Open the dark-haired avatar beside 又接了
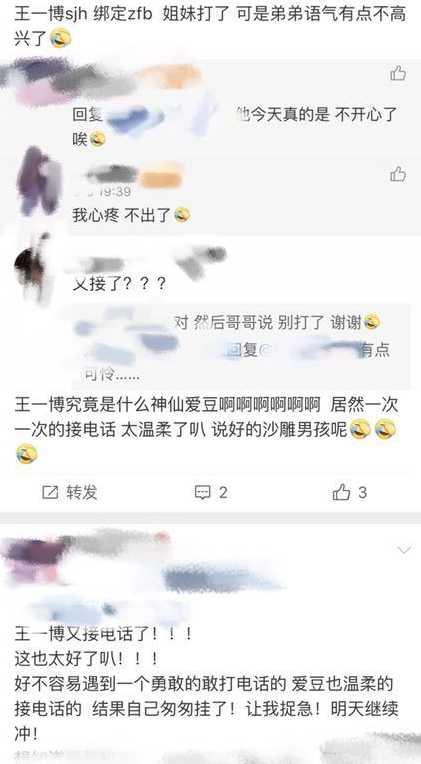 pyautogui.click(x=33, y=268)
